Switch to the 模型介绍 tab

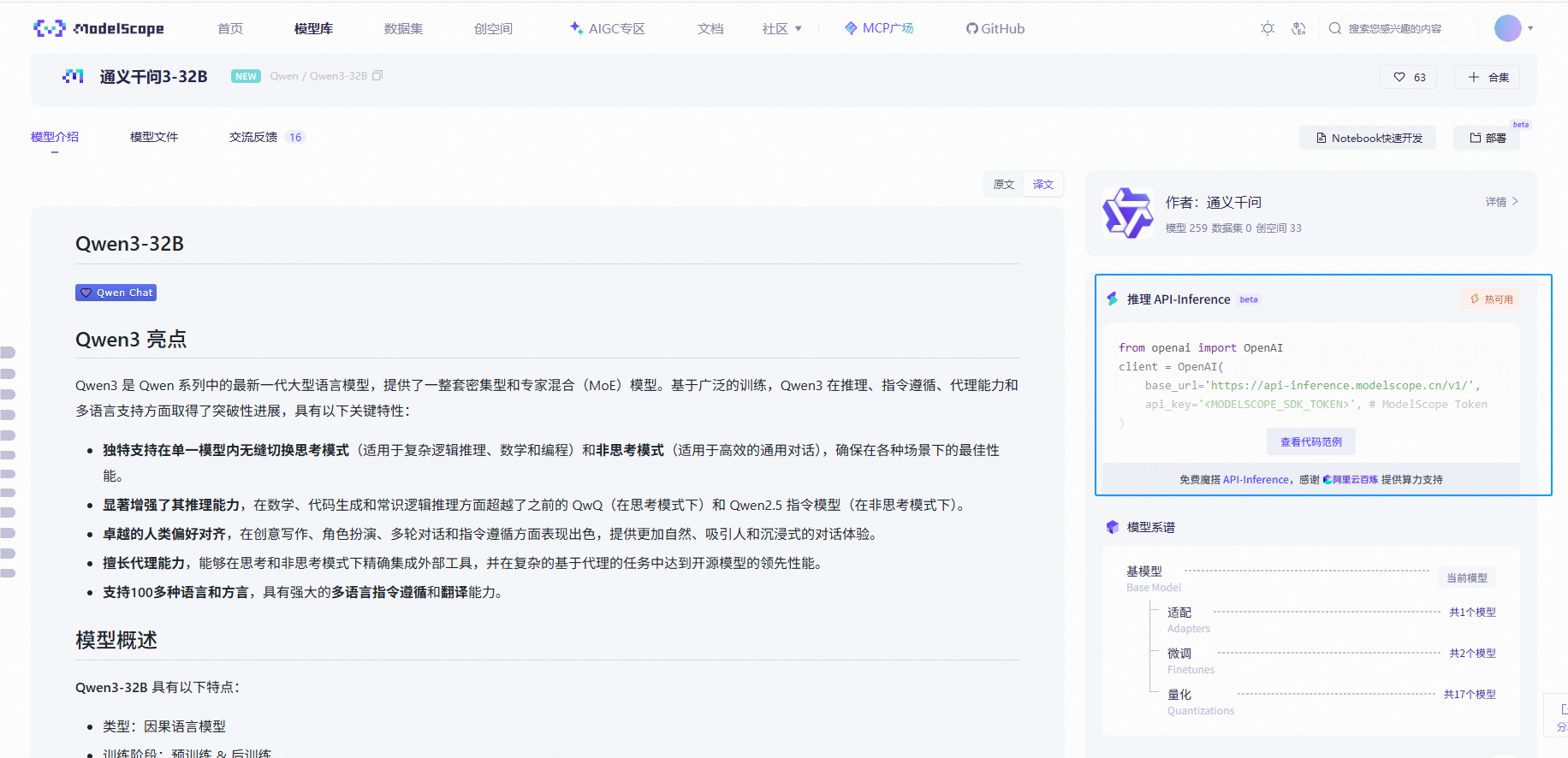click(x=55, y=137)
